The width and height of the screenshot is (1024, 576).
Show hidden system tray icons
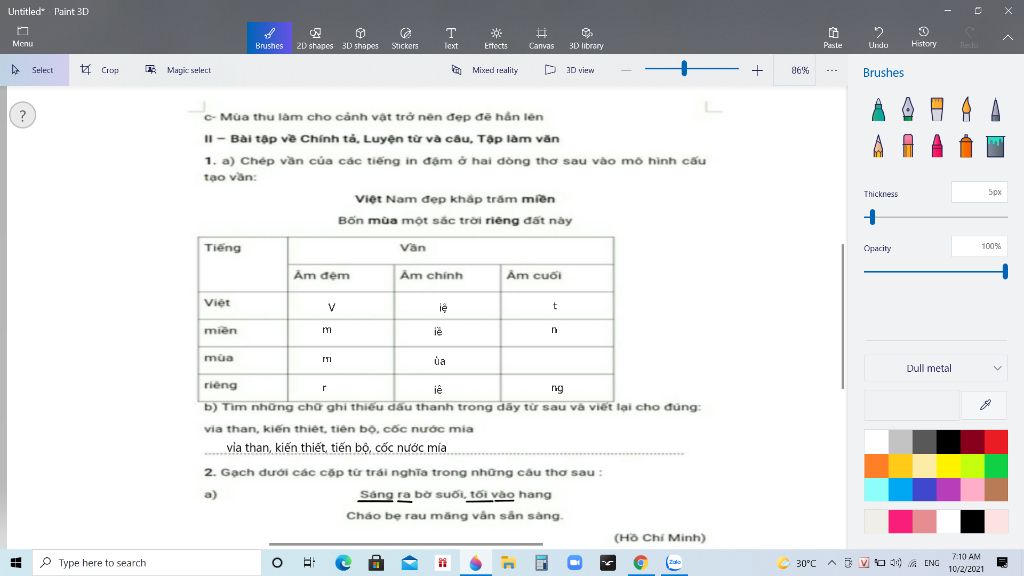(x=831, y=562)
